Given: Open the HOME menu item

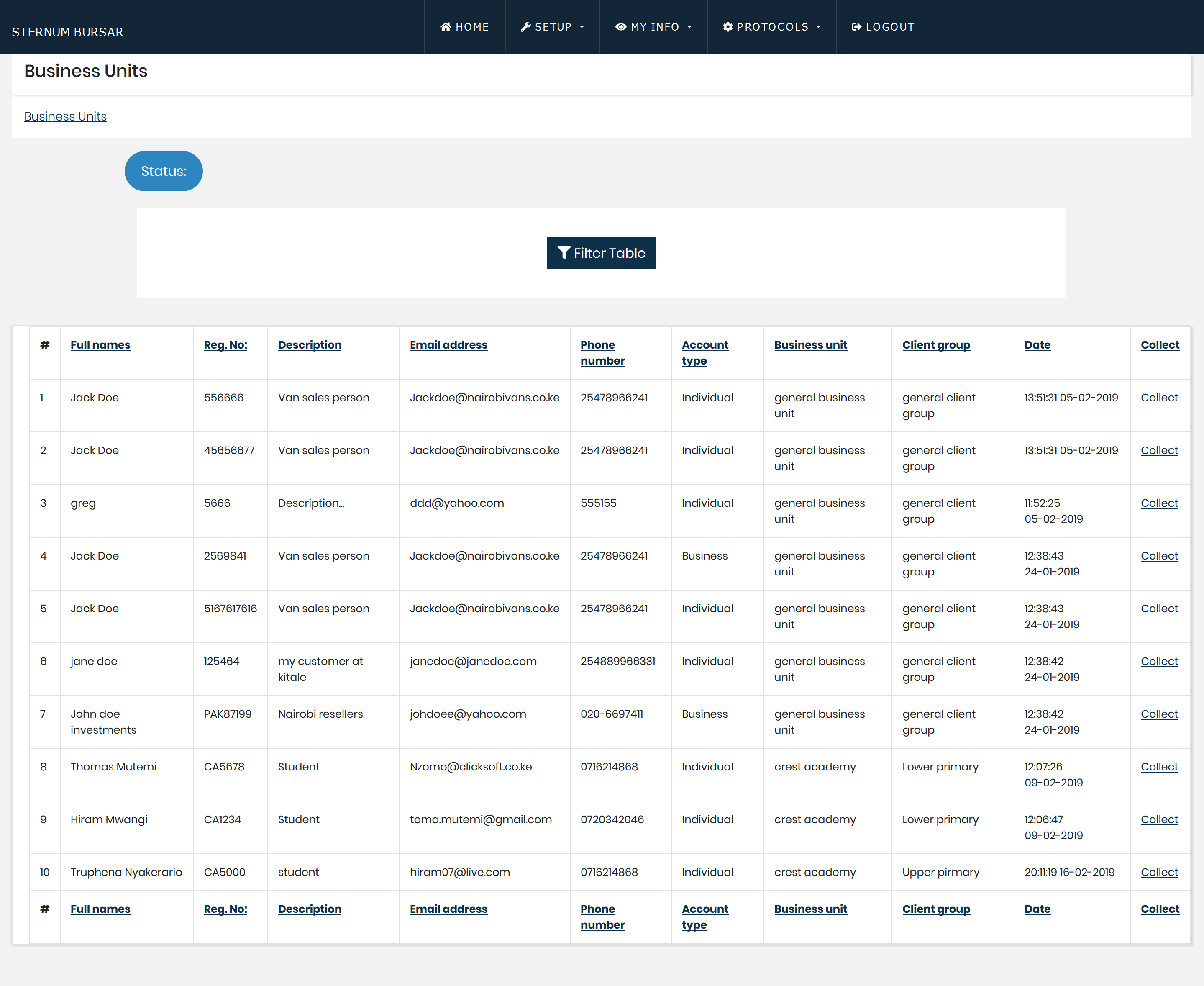Looking at the screenshot, I should pyautogui.click(x=465, y=27).
